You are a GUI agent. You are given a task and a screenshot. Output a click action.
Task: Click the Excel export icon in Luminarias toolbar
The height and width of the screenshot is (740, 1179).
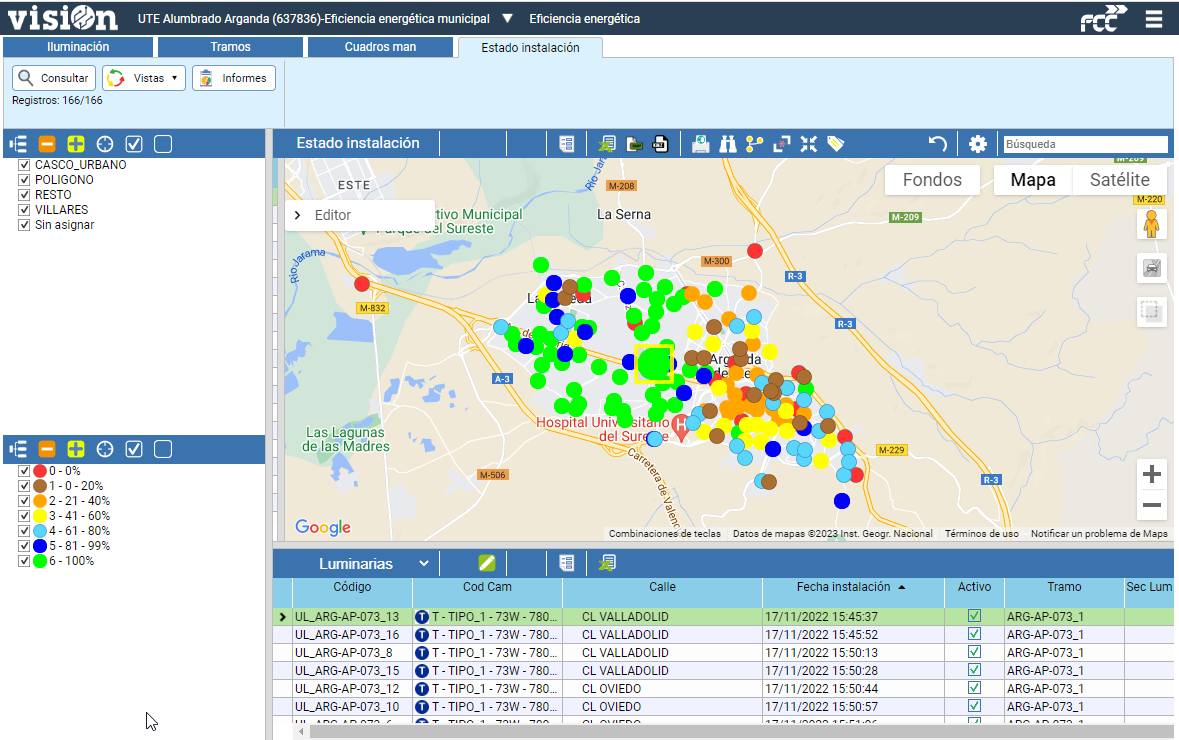(x=607, y=564)
